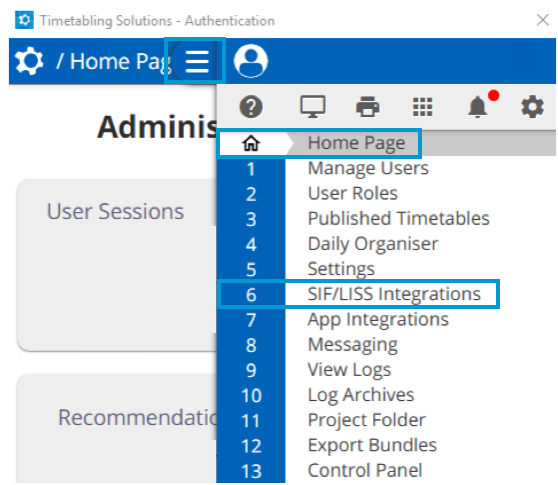The image size is (558, 485).
Task: Open the apps grid icon
Action: pos(422,107)
